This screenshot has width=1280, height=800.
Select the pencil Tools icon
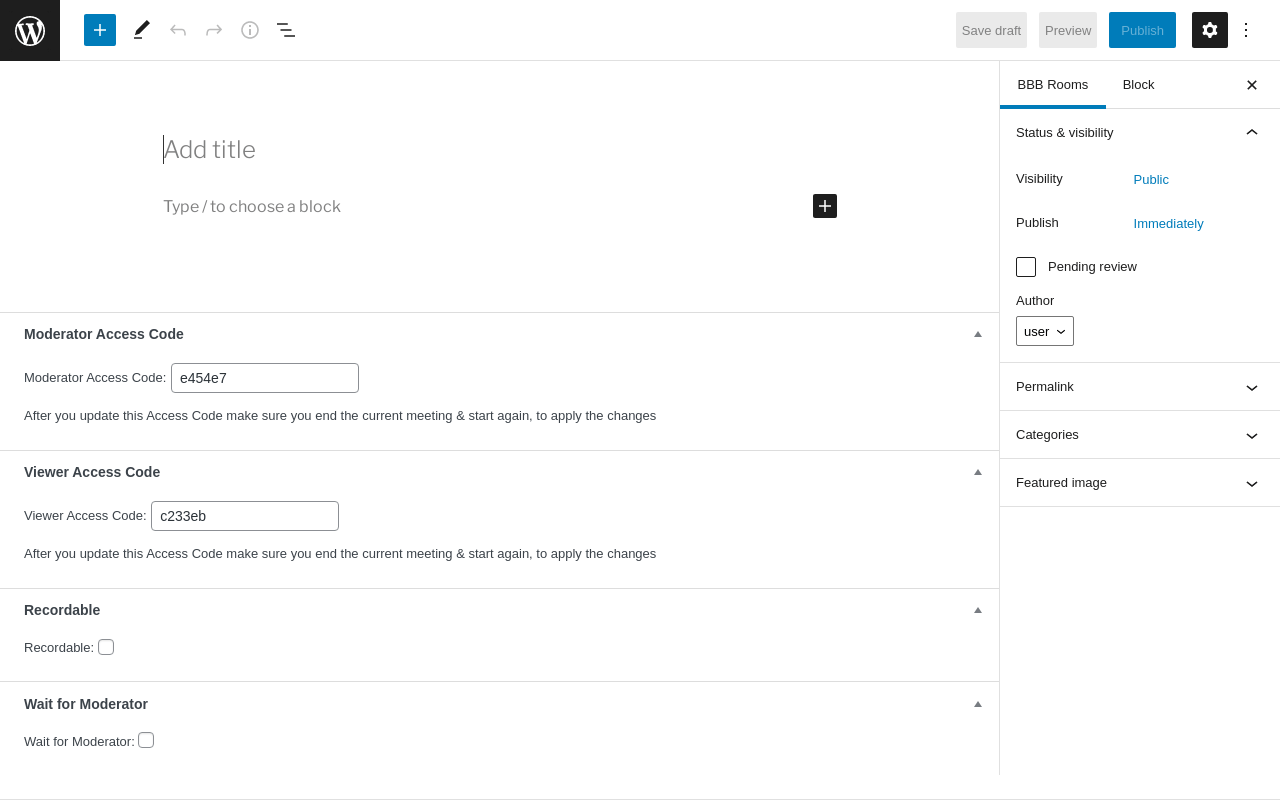click(142, 30)
